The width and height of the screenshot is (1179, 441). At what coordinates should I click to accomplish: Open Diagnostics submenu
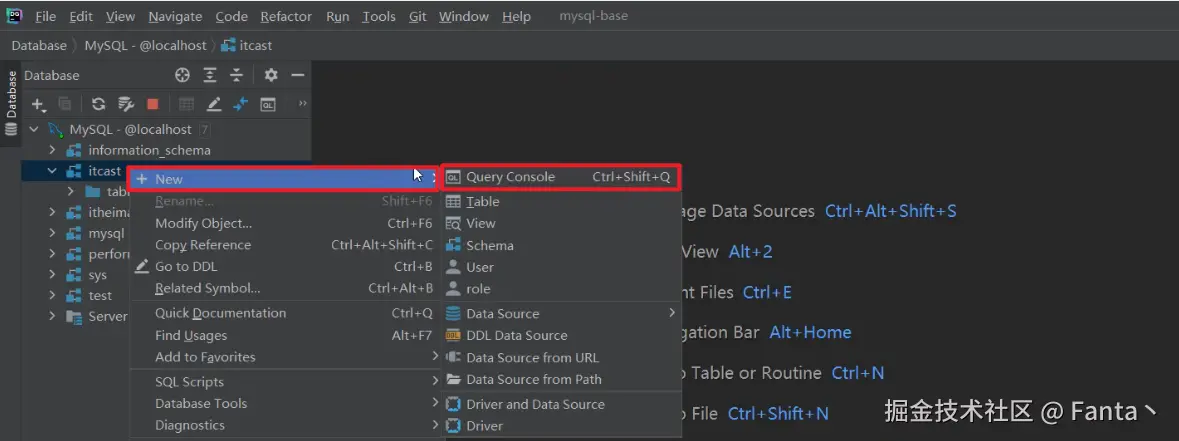286,425
